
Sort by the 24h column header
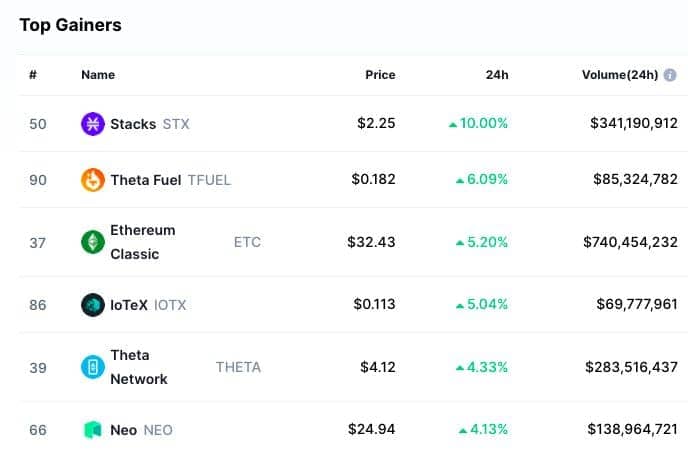coord(497,75)
